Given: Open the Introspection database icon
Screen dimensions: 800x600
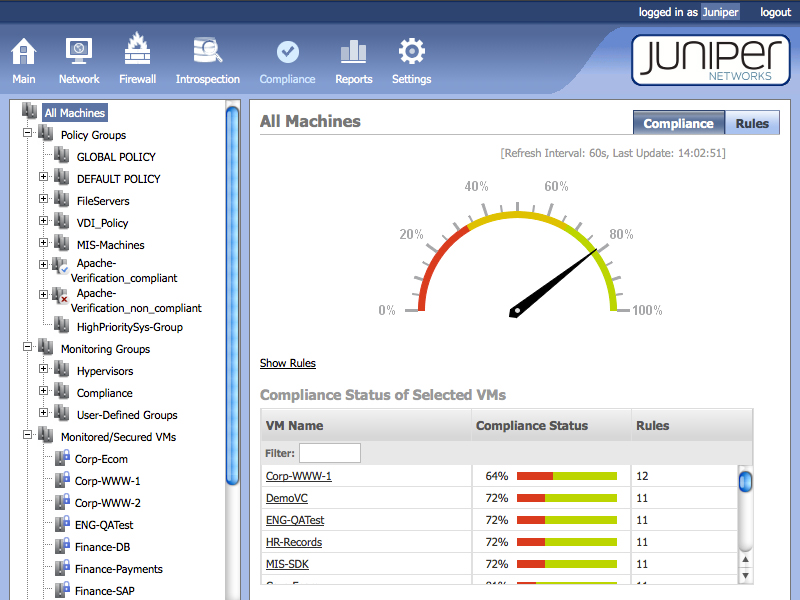Looking at the screenshot, I should [208, 50].
